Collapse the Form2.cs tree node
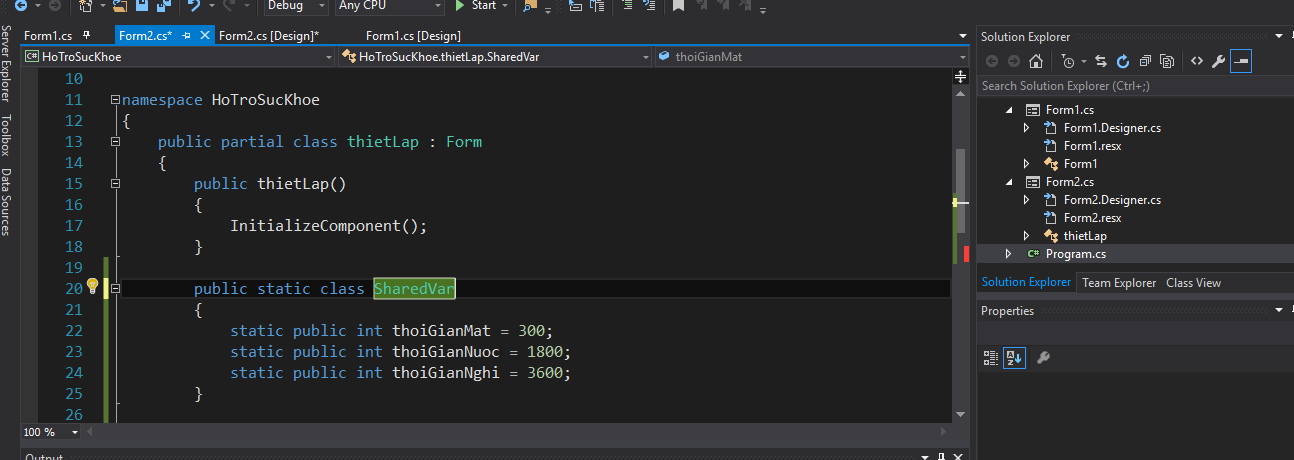Viewport: 1294px width, 460px height. tap(1009, 182)
